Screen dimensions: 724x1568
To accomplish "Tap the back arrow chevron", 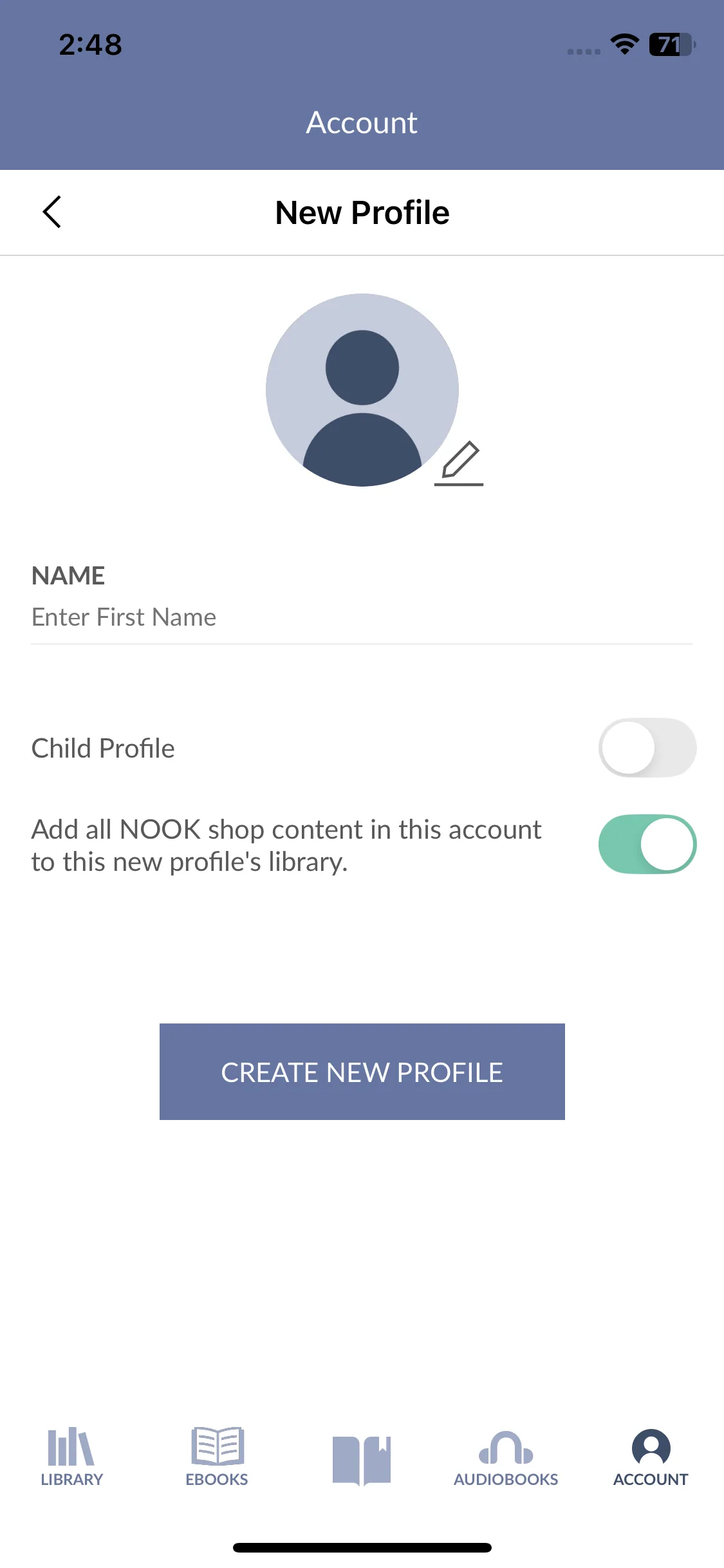I will click(52, 212).
